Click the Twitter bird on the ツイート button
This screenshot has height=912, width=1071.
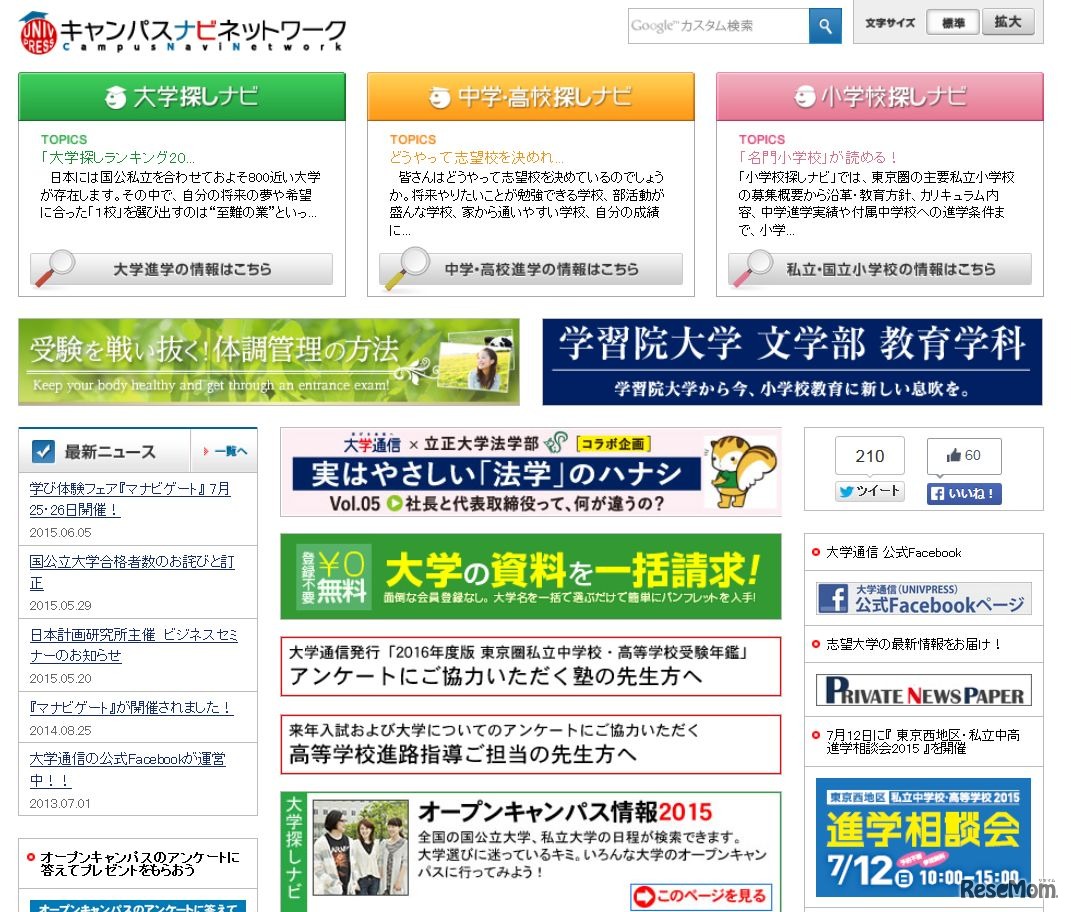845,490
